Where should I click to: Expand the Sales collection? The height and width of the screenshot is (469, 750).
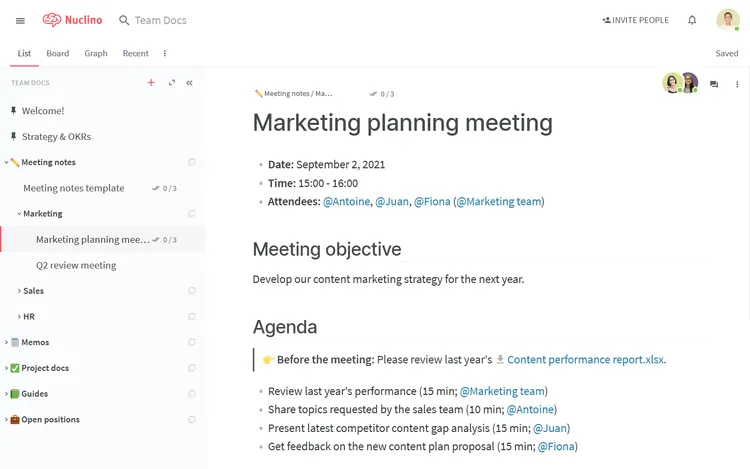(x=19, y=291)
